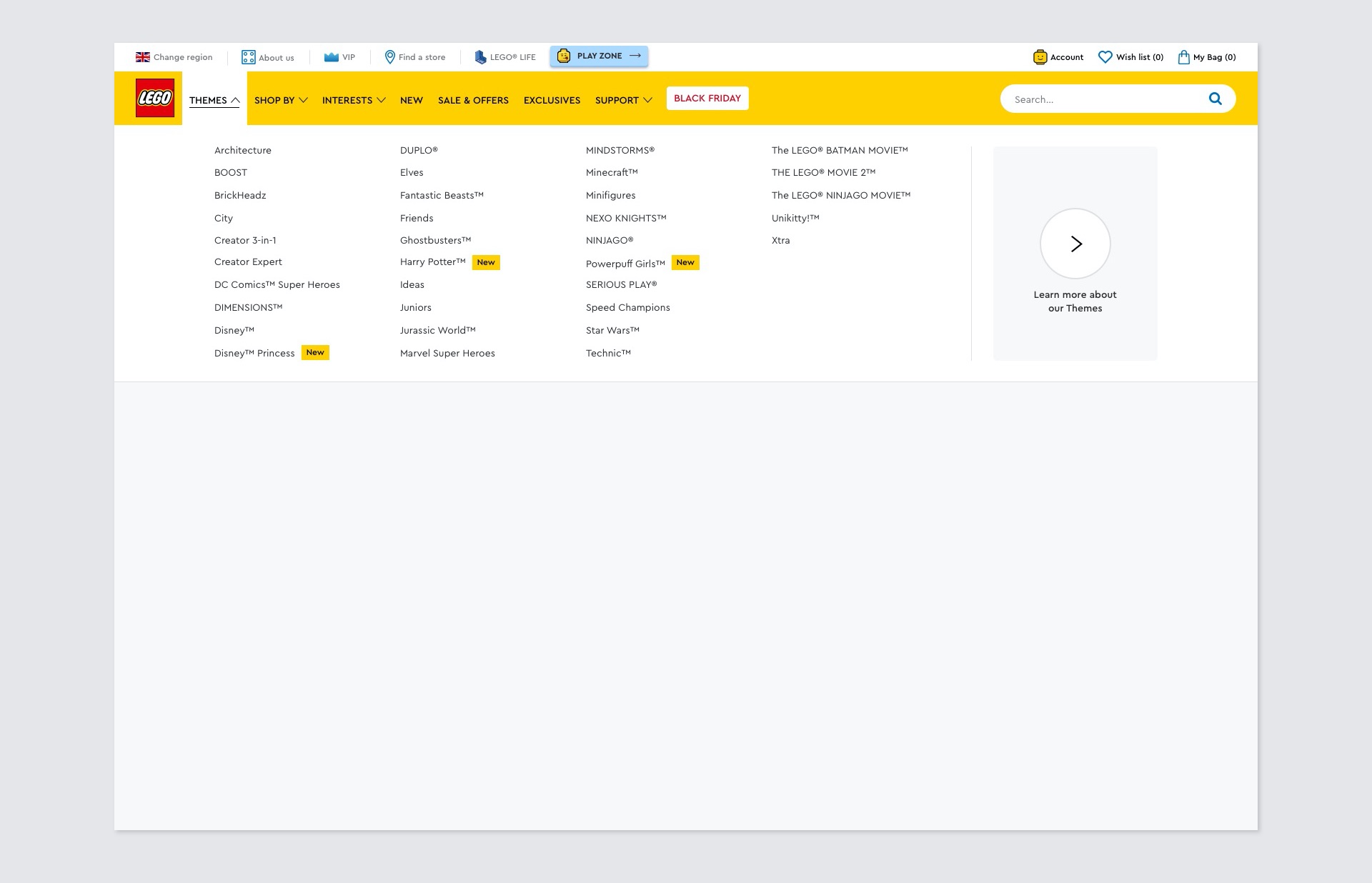Select the Speed Champions theme
The height and width of the screenshot is (883, 1372).
point(628,307)
